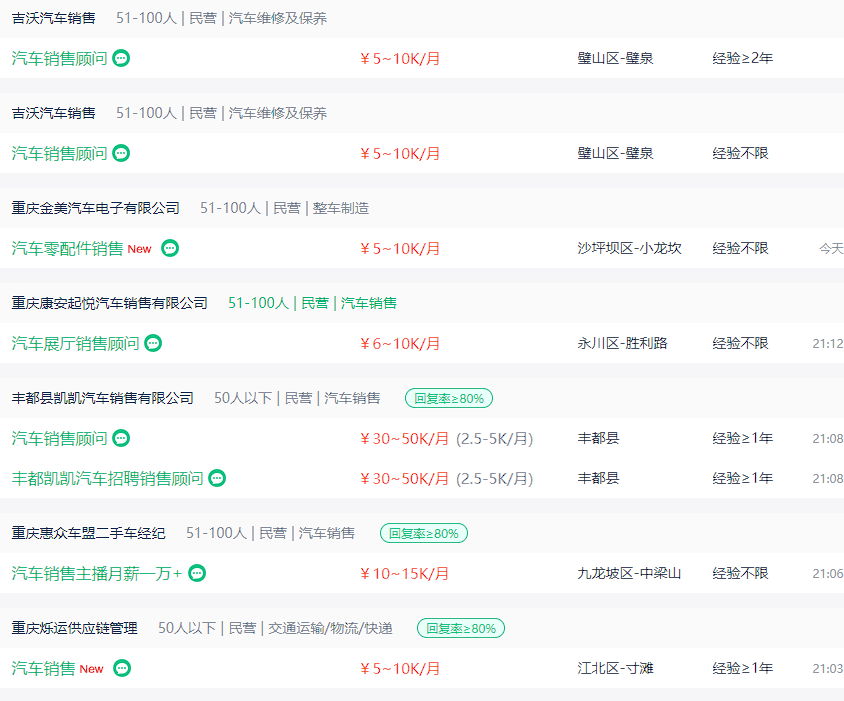Open 汽车销售主播月薪一万+ job posting
Screen dimensions: 844x701
click(x=97, y=573)
